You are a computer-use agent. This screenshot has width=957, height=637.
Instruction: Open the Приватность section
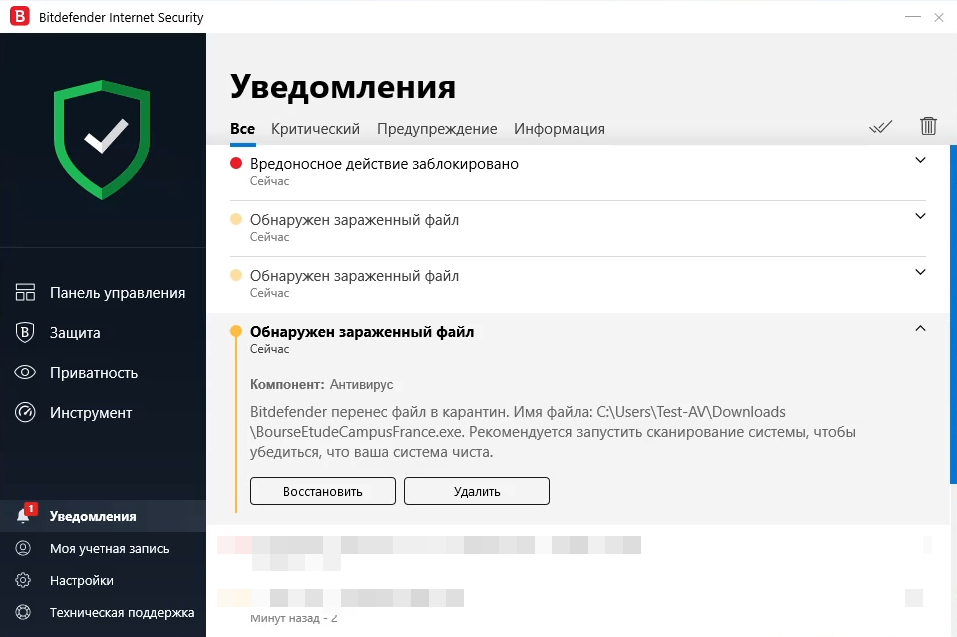[x=103, y=372]
